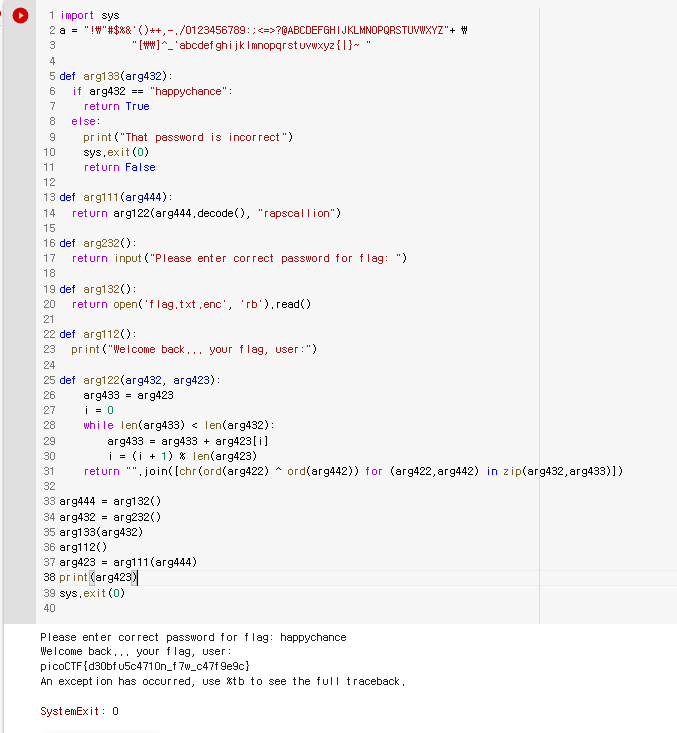Click the "def arg133(arg432):" line

tap(116, 76)
